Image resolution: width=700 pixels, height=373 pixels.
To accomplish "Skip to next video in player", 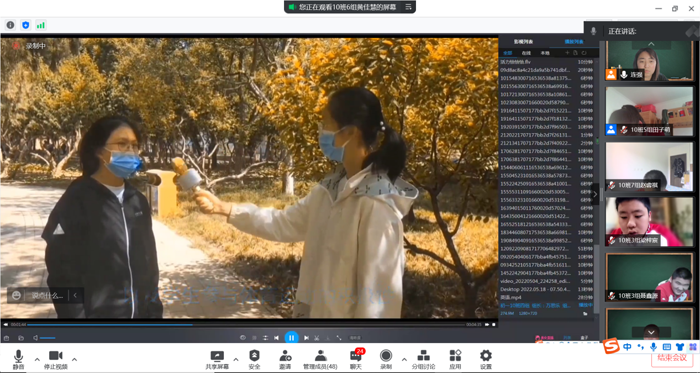I will [x=306, y=338].
